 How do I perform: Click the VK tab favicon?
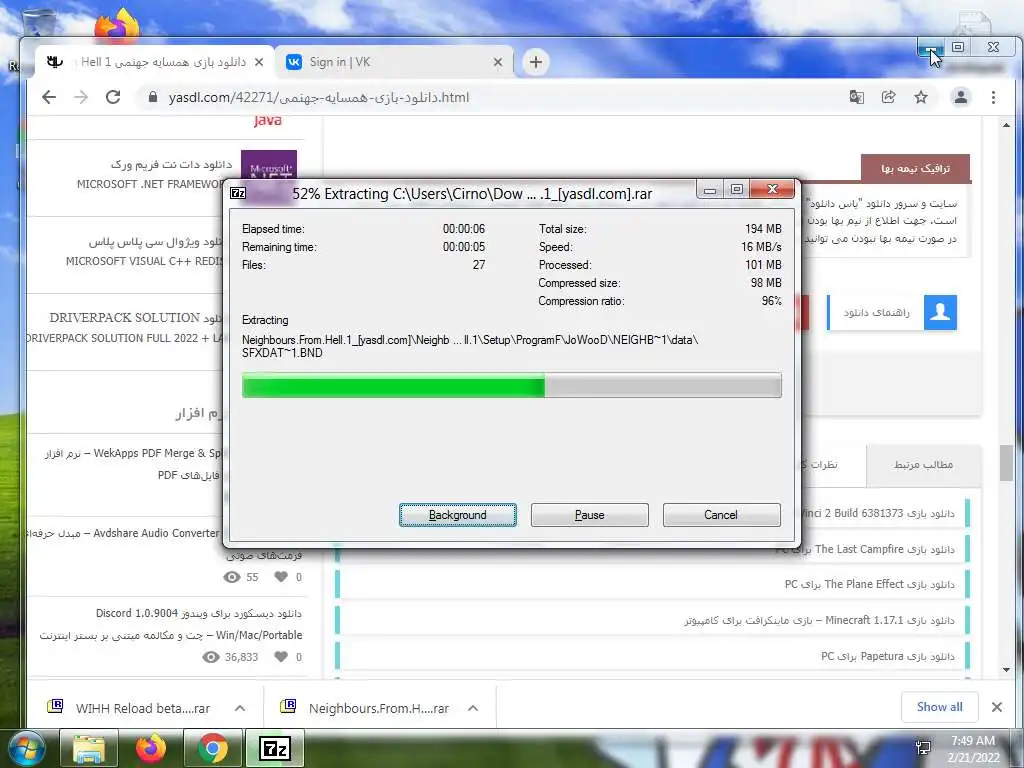[294, 62]
